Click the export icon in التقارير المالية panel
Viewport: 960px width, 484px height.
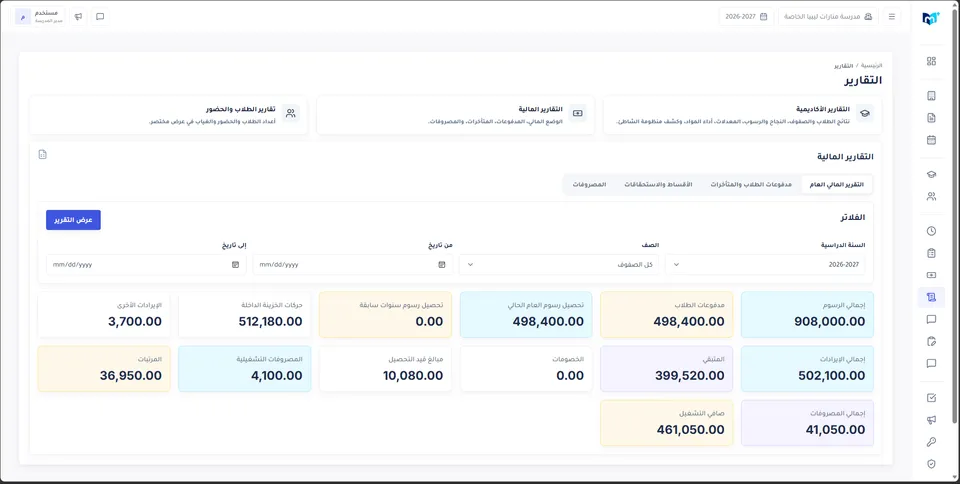42,154
